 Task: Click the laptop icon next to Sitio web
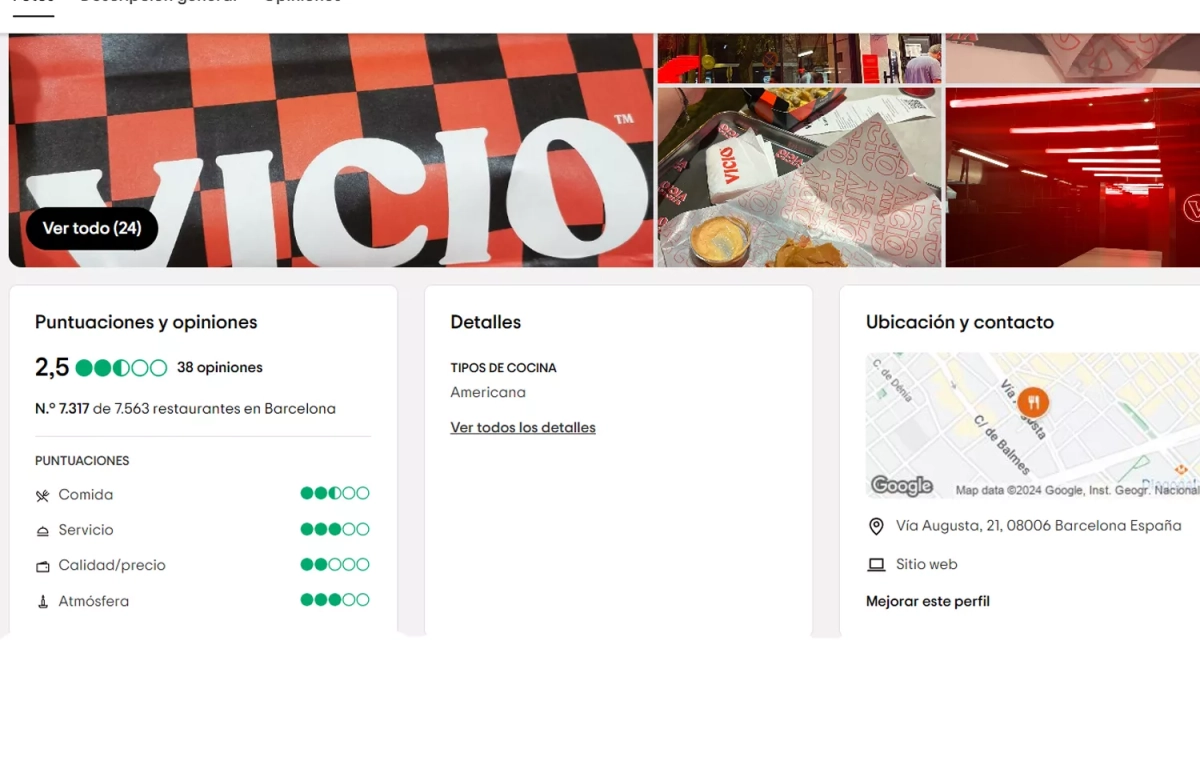coord(876,565)
